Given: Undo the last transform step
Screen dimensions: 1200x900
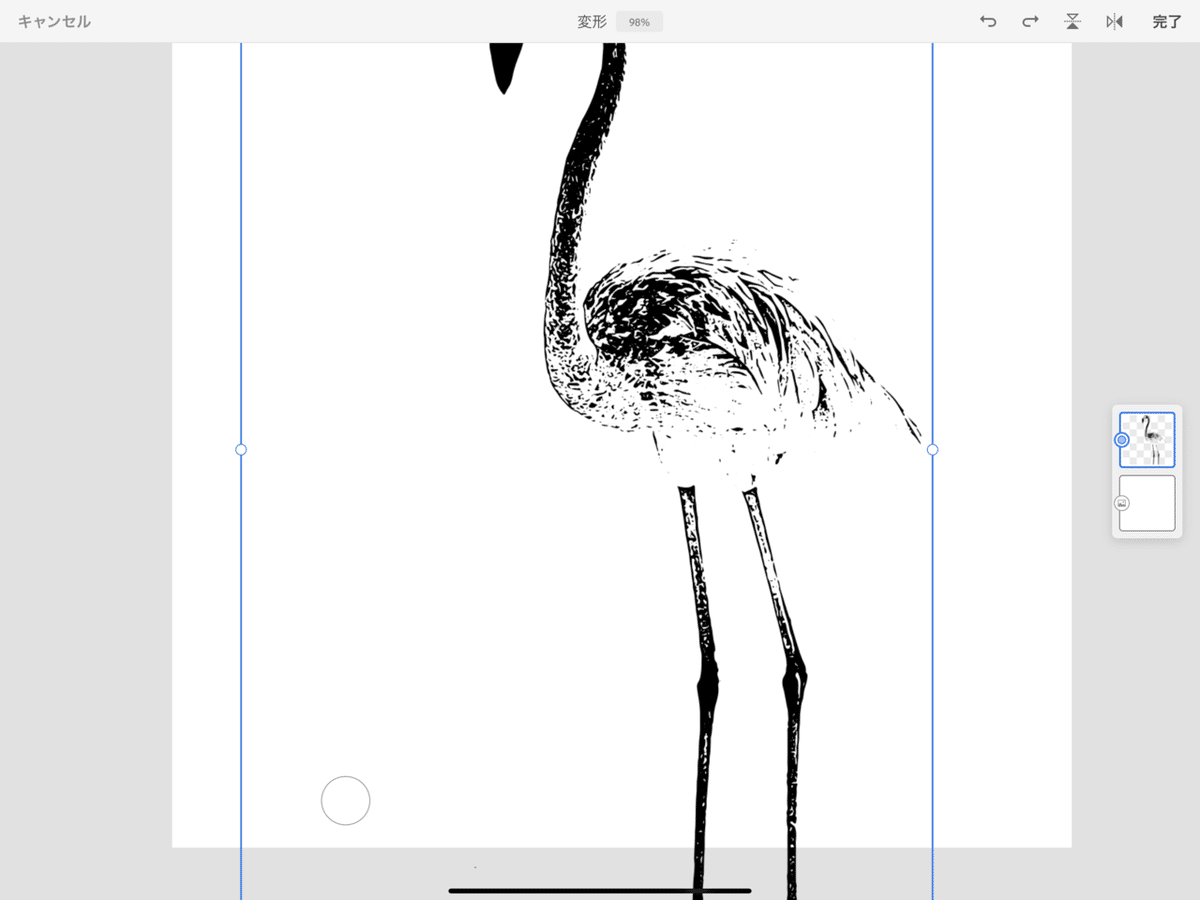Looking at the screenshot, I should click(x=988, y=21).
